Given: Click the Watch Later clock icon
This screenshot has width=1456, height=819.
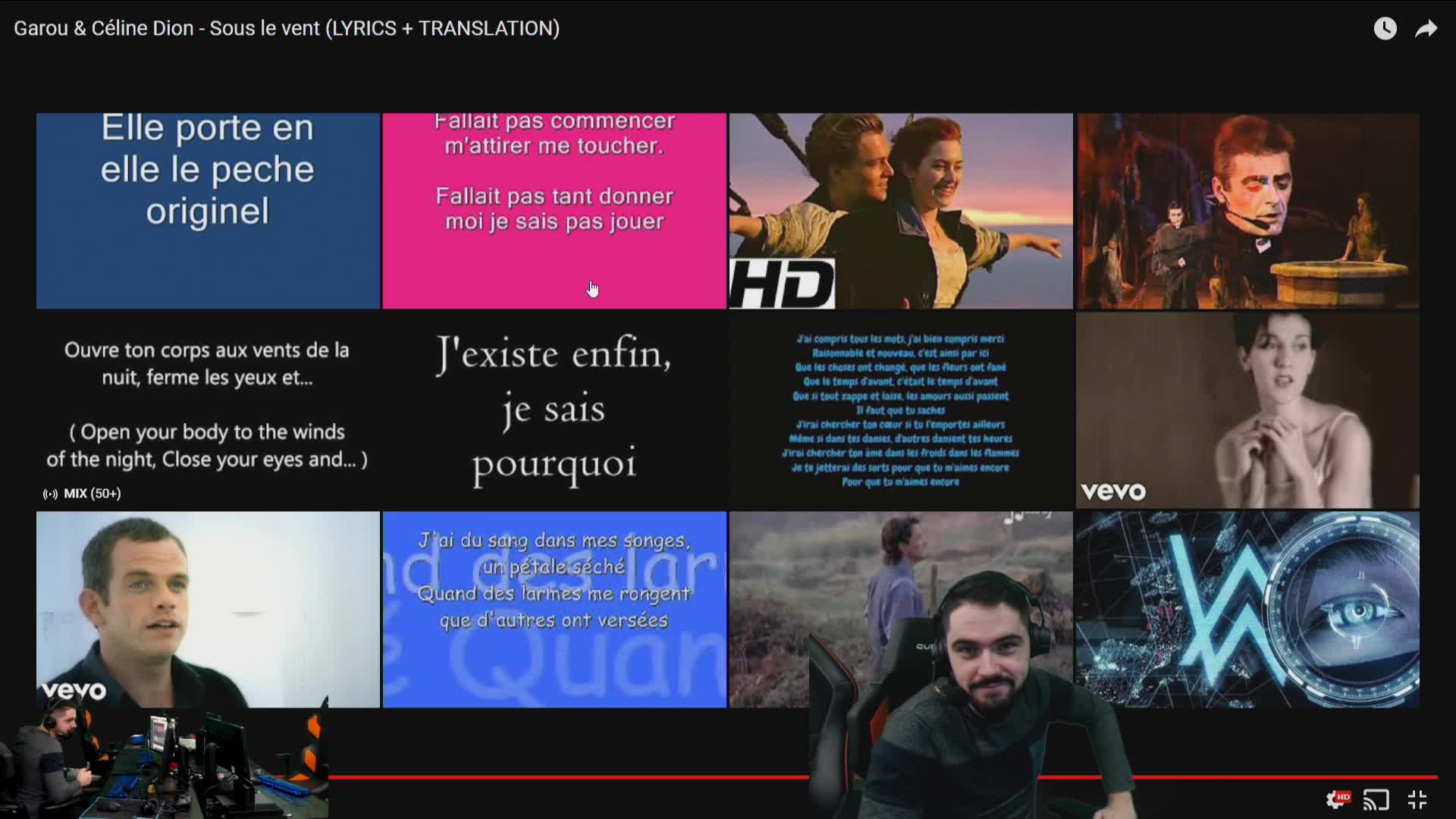Looking at the screenshot, I should [1385, 29].
